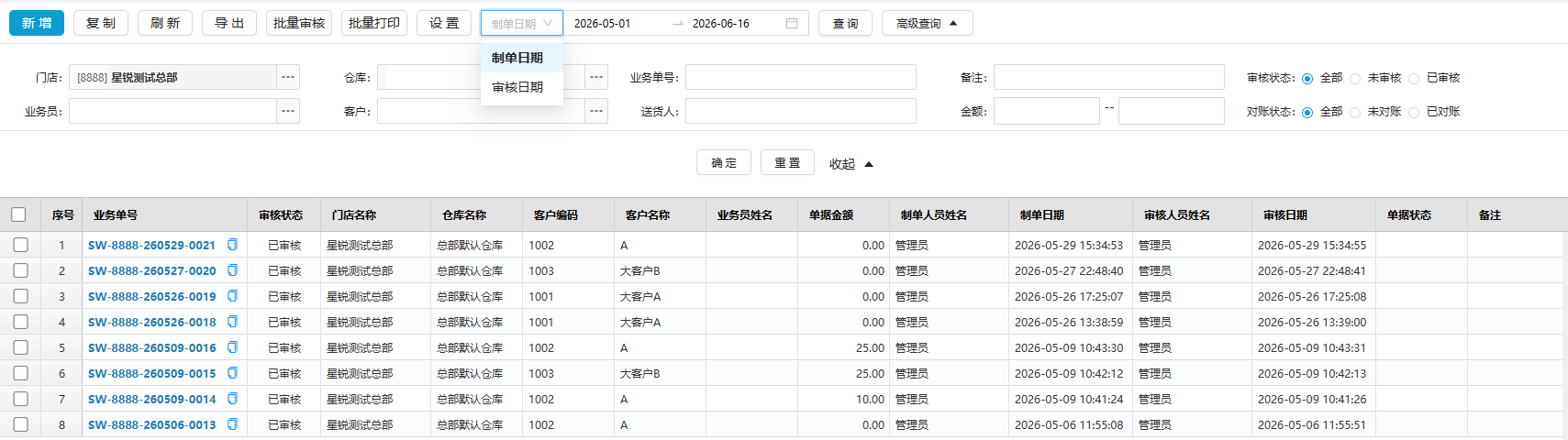
Task: Open order link SW-8888-260526-0018
Action: [151, 322]
